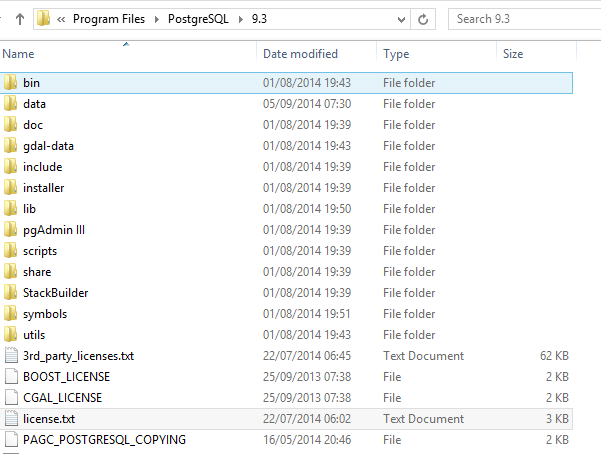The image size is (601, 459).
Task: Select the BOOST_LICENSE file icon
Action: click(x=11, y=376)
